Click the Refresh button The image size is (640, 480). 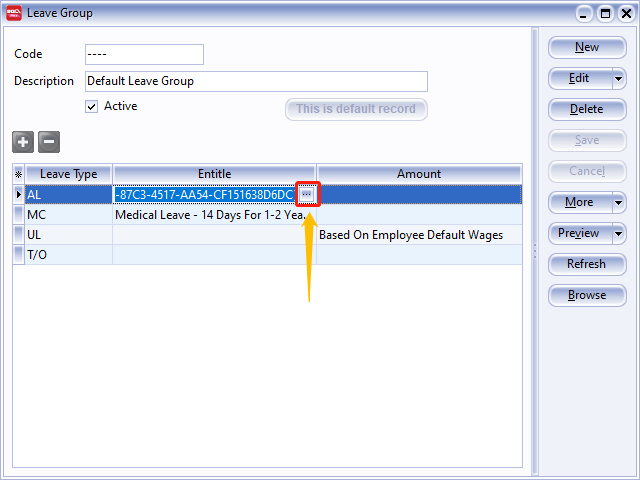587,264
